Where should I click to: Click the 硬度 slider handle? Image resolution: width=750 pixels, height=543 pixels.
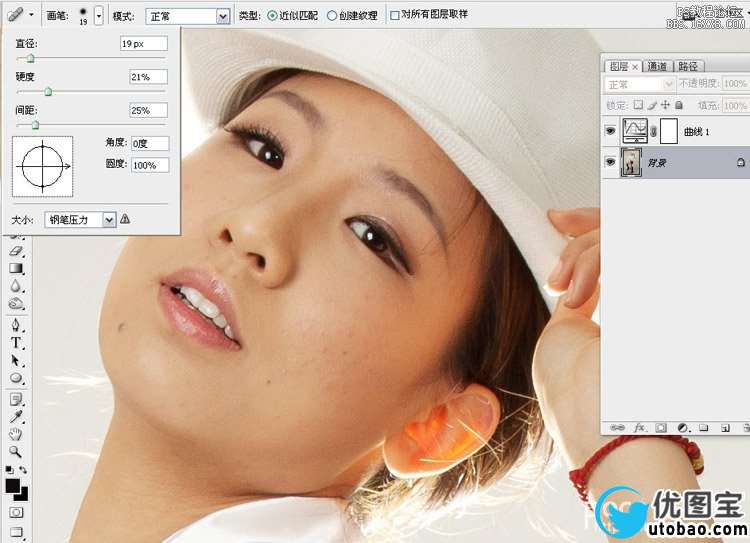48,91
